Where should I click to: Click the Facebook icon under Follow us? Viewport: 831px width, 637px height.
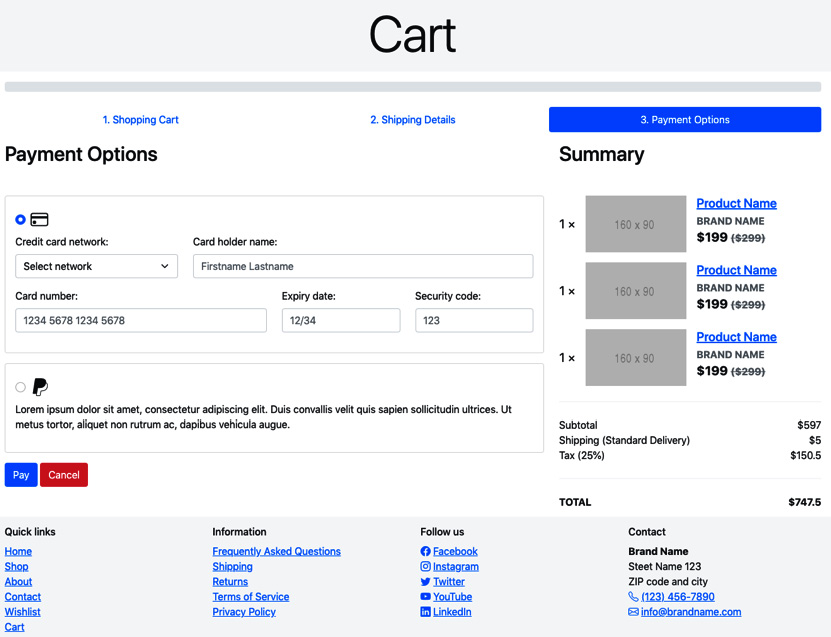(424, 551)
